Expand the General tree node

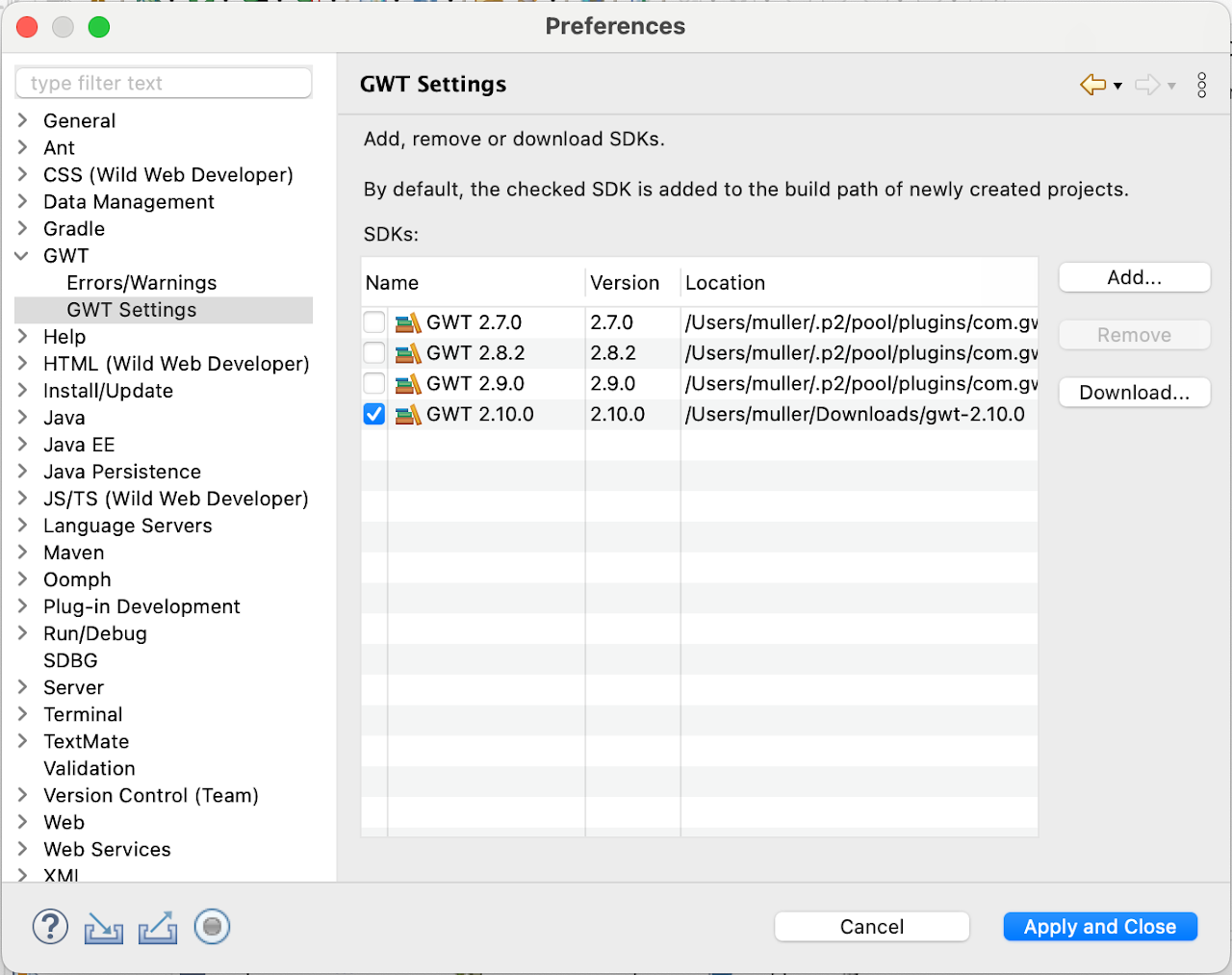tap(22, 120)
